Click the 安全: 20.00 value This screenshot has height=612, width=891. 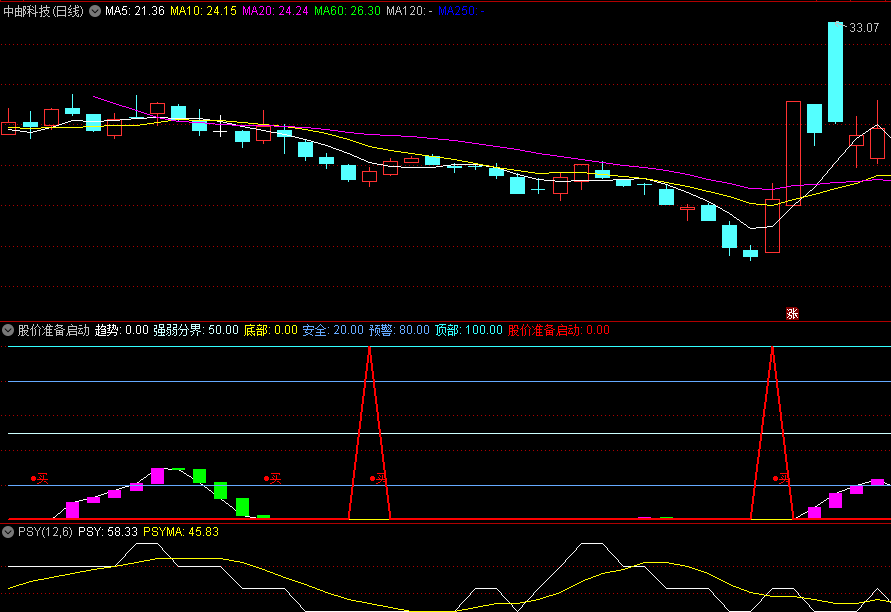coord(333,330)
